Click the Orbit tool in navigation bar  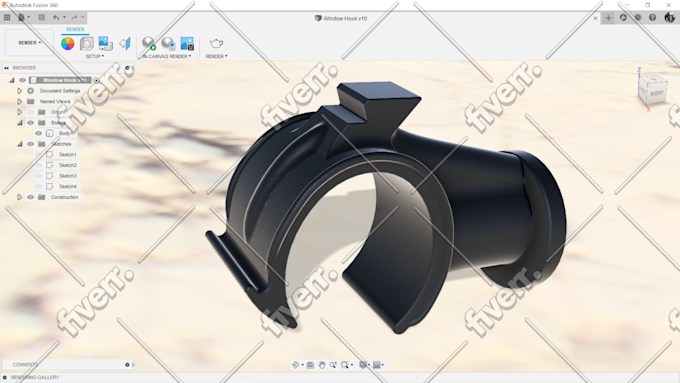[296, 365]
